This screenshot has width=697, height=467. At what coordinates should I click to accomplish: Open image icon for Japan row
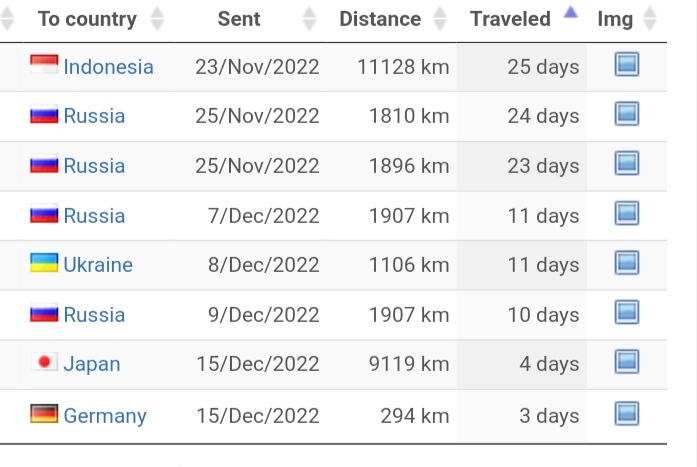(x=627, y=363)
